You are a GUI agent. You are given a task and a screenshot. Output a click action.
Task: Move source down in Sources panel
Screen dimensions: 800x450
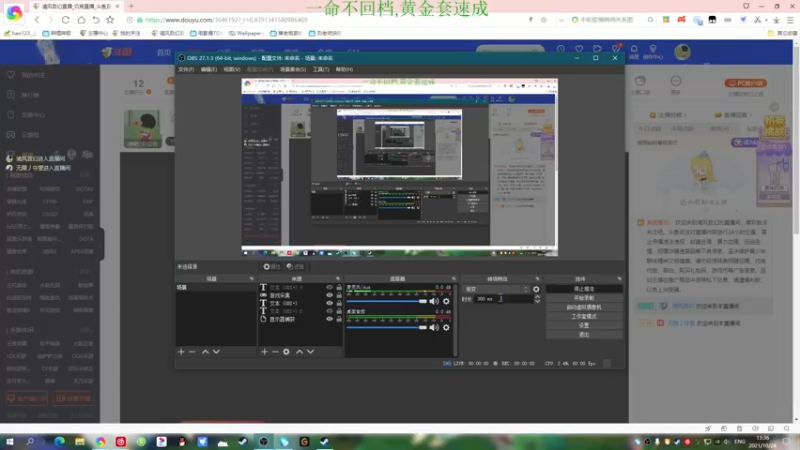click(x=310, y=352)
